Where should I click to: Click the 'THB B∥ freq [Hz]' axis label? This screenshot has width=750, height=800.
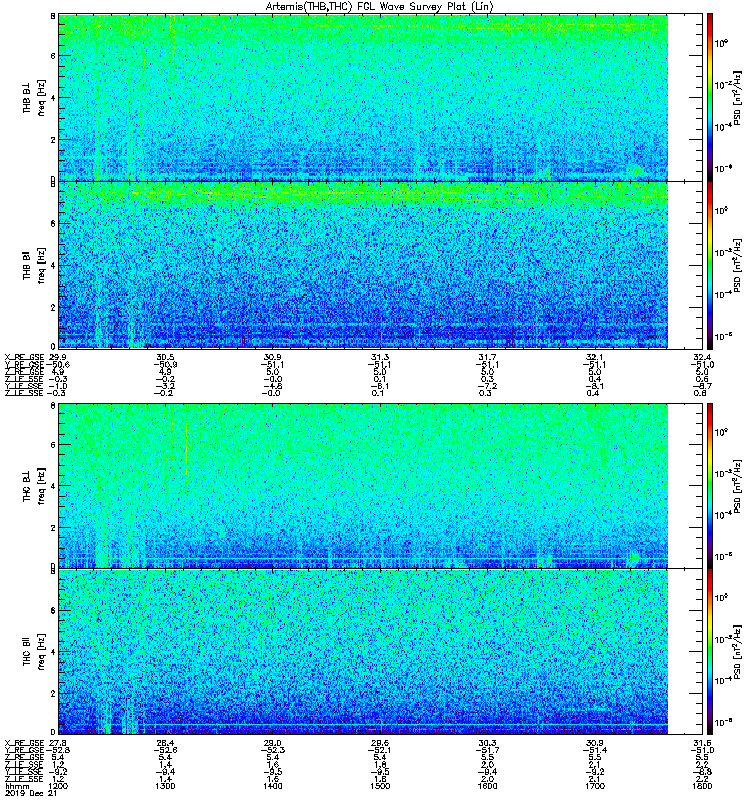34,265
